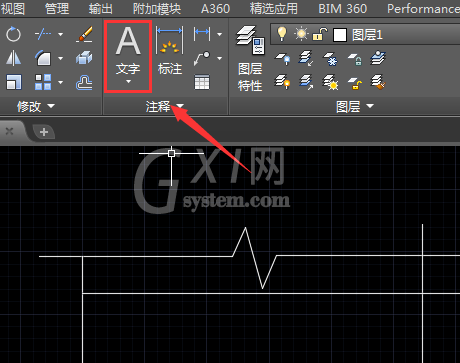
Task: Click 图层1 white color swatch
Action: tap(340, 35)
